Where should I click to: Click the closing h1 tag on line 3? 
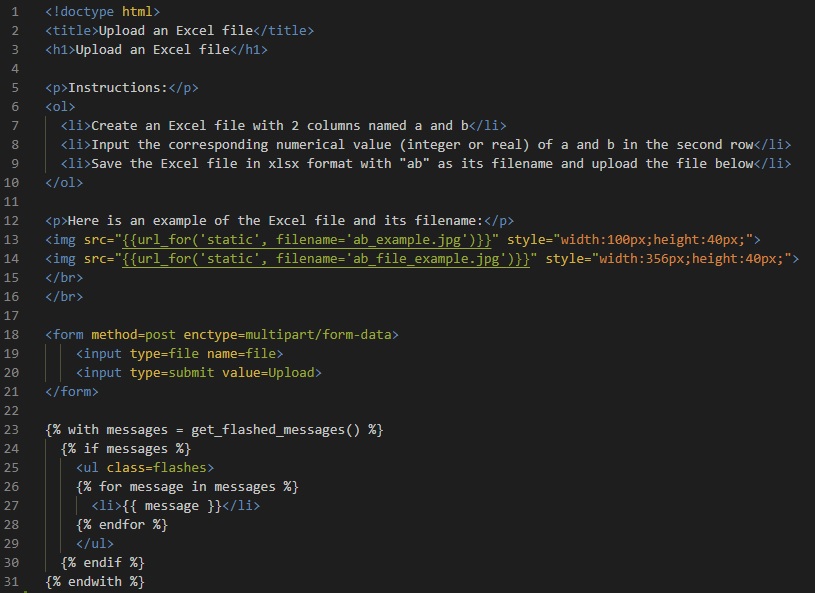tap(248, 50)
